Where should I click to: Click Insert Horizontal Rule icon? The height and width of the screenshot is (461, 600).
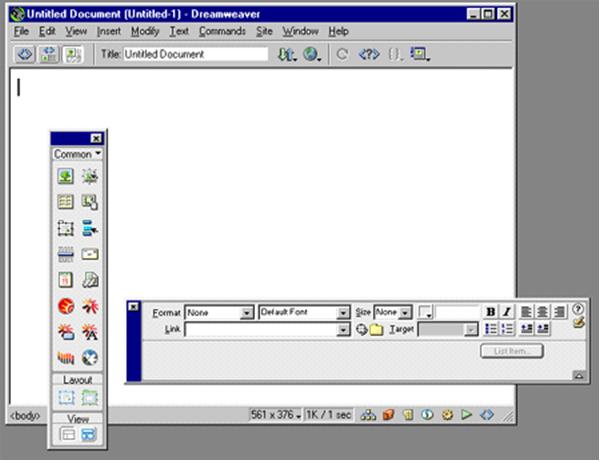65,254
